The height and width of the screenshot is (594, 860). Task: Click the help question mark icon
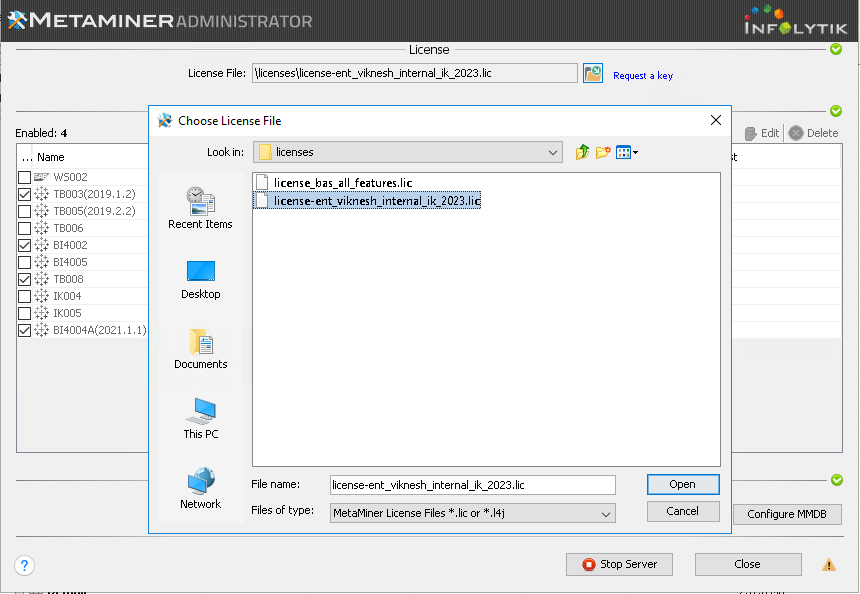pyautogui.click(x=25, y=565)
